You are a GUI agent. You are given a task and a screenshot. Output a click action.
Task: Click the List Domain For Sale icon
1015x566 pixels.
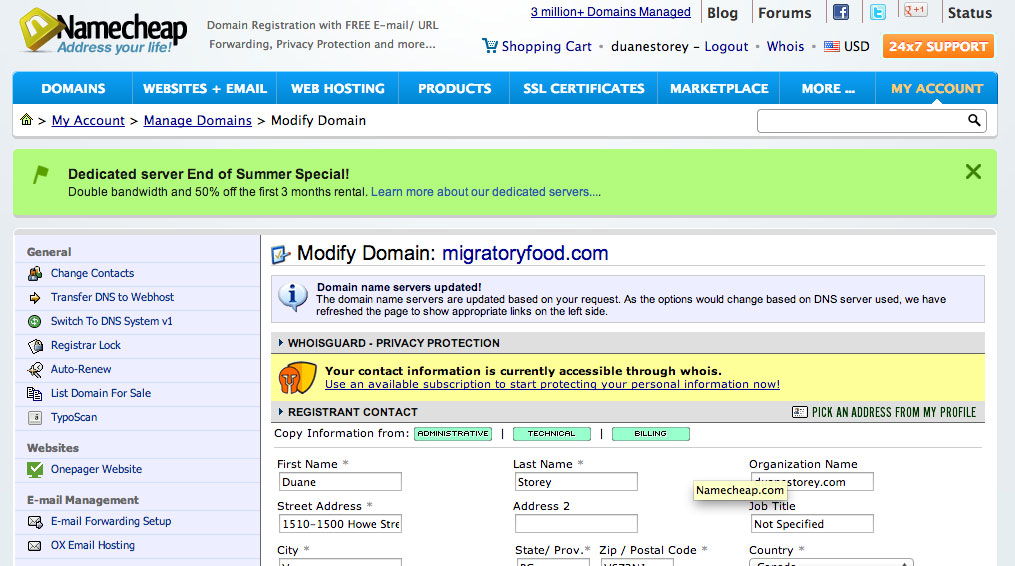coord(35,394)
